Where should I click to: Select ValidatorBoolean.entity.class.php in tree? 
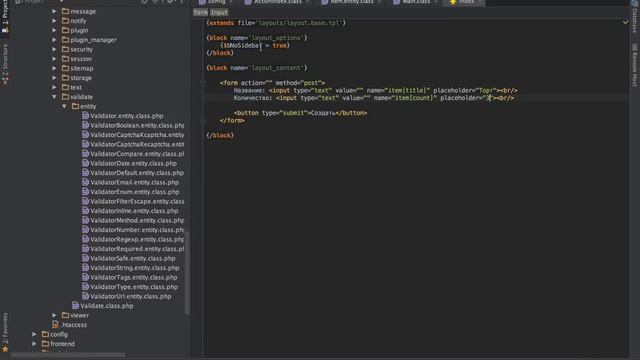click(x=133, y=125)
